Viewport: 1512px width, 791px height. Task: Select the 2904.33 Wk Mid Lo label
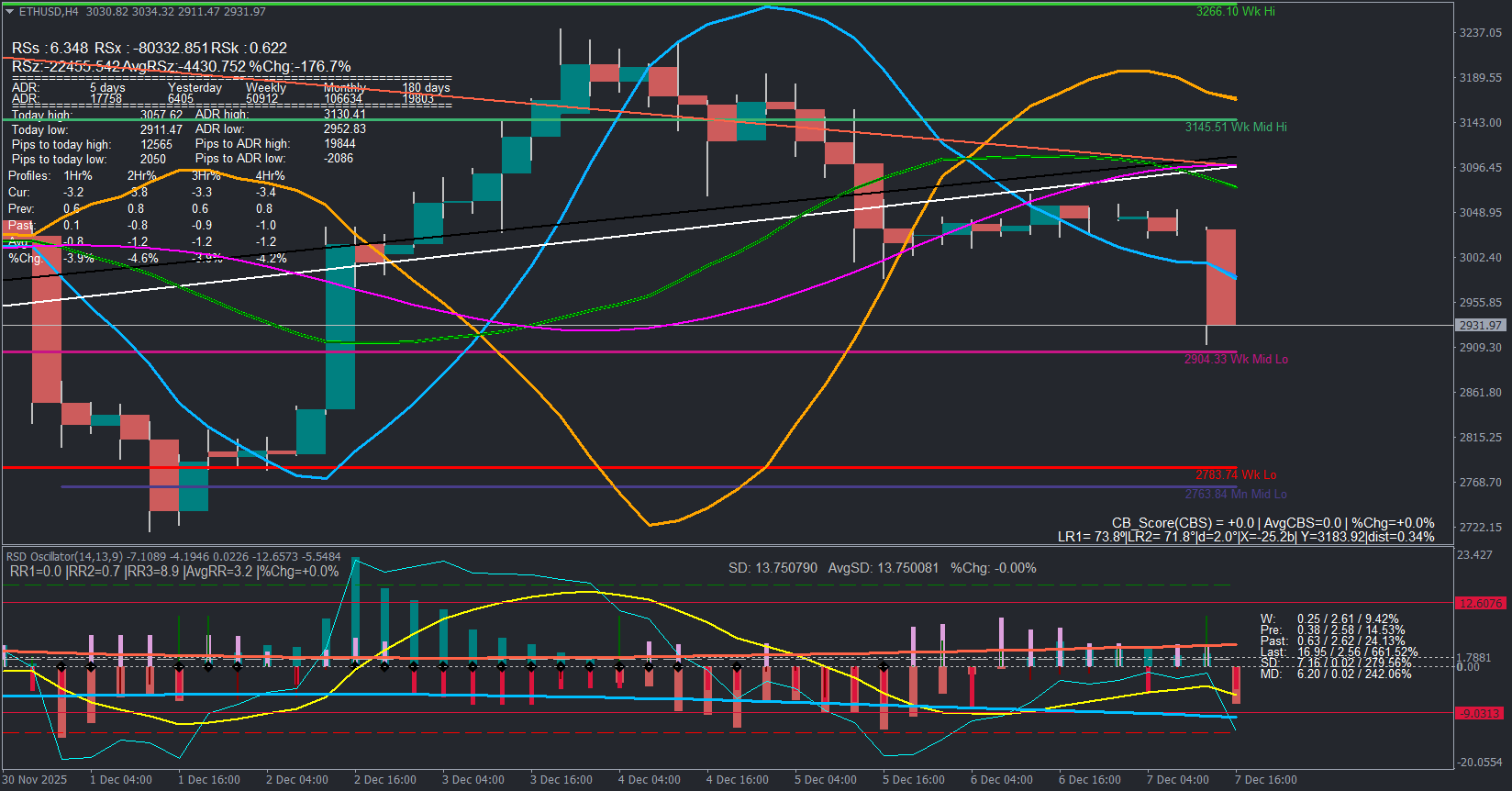(x=1236, y=360)
